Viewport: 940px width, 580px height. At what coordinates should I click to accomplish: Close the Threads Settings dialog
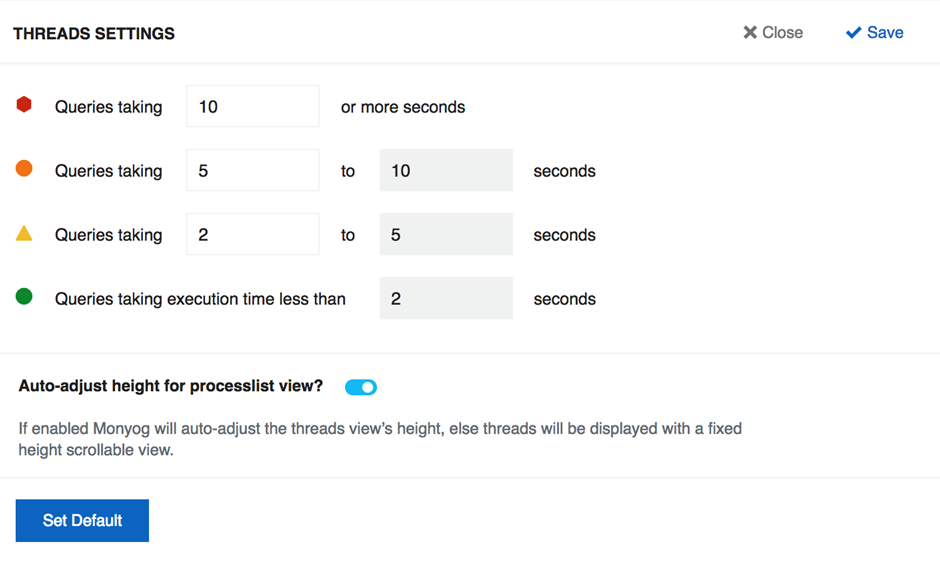773,33
